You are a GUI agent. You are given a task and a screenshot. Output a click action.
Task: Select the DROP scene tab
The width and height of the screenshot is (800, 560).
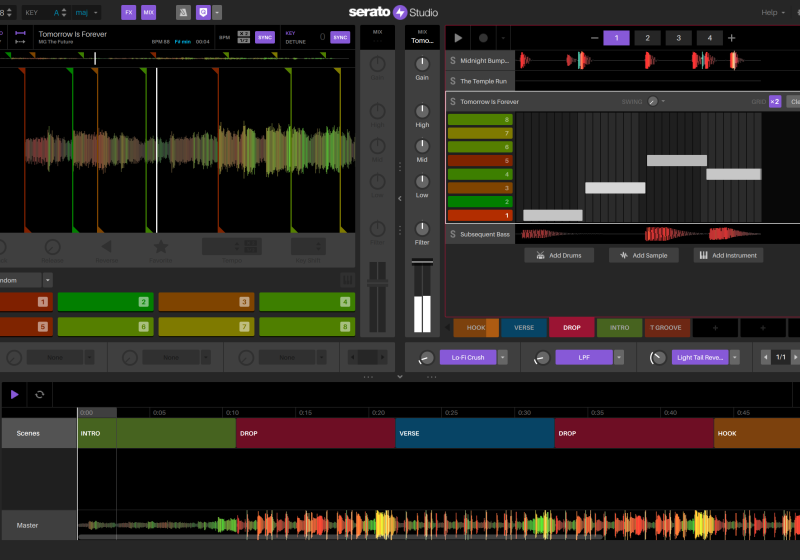tap(572, 327)
